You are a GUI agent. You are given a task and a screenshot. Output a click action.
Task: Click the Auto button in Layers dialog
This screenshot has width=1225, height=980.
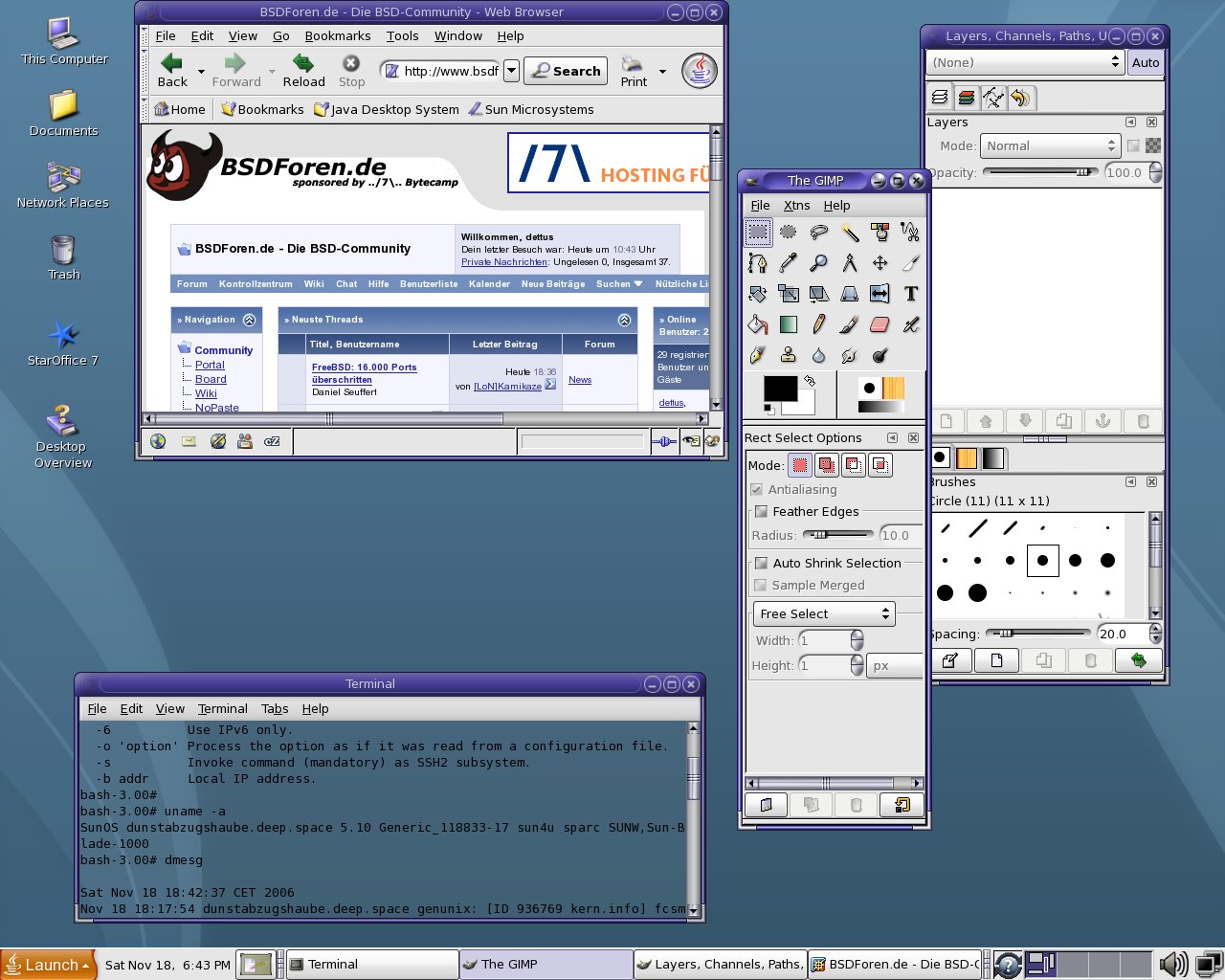pos(1146,62)
